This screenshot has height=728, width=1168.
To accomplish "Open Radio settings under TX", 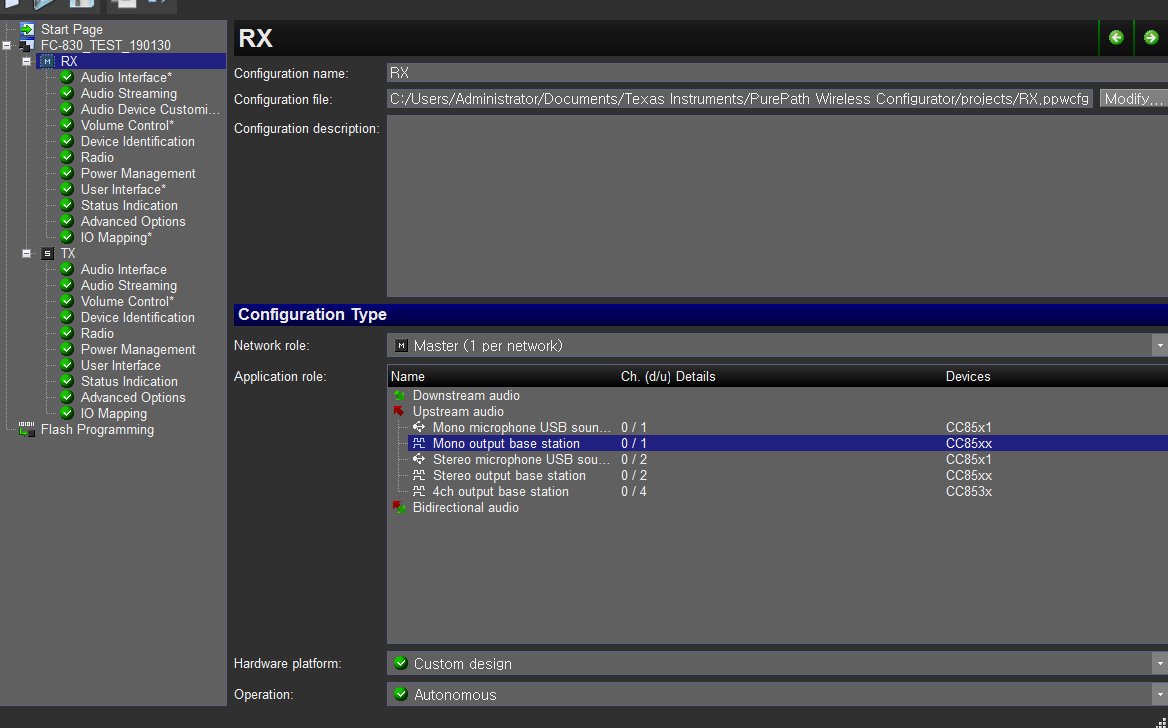I will coord(97,334).
